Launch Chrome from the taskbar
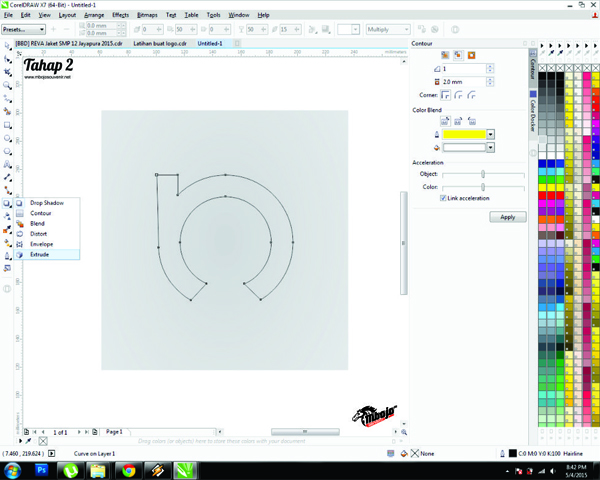The height and width of the screenshot is (480, 600). [x=128, y=468]
